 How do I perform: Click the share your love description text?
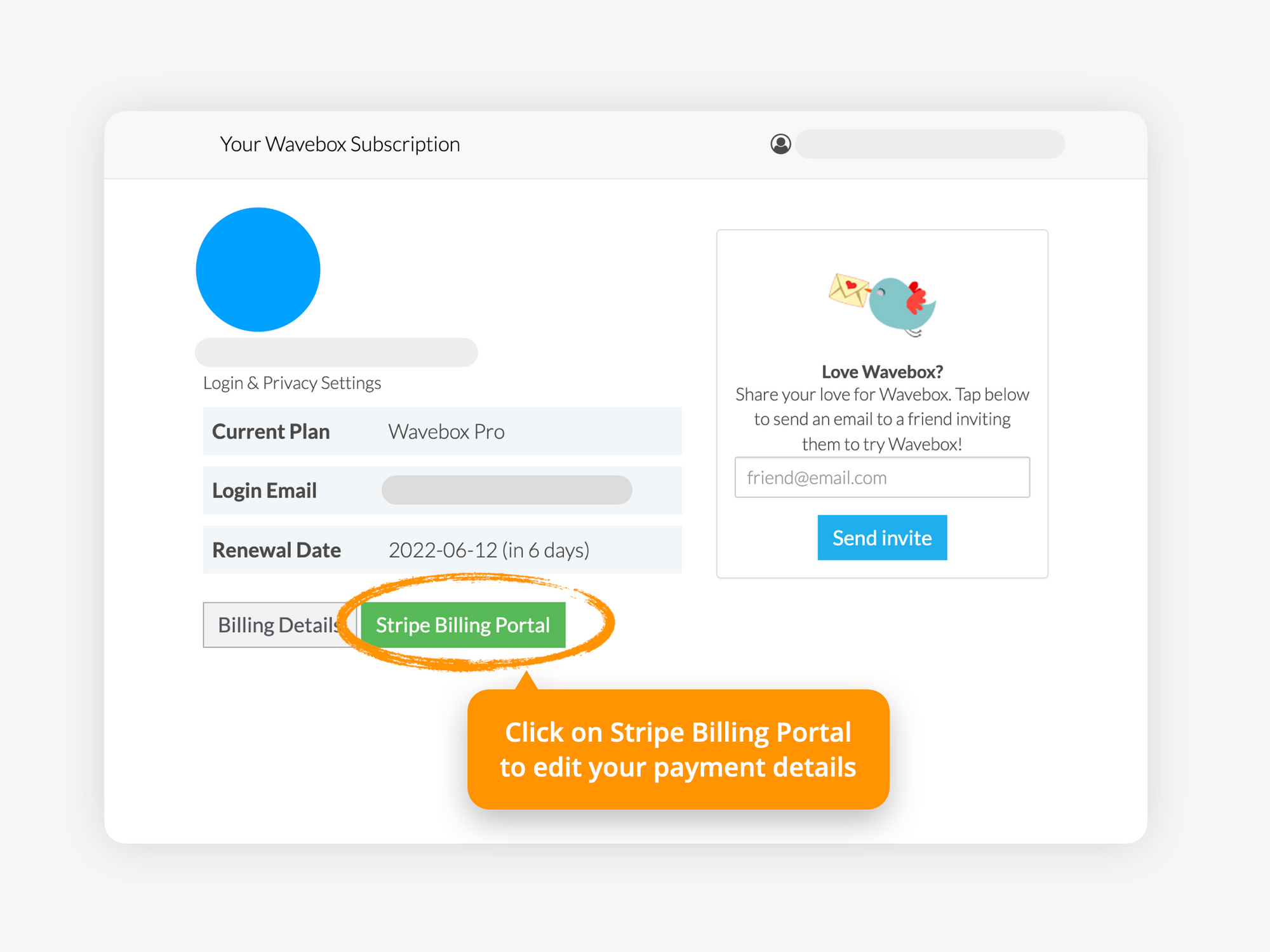[882, 419]
